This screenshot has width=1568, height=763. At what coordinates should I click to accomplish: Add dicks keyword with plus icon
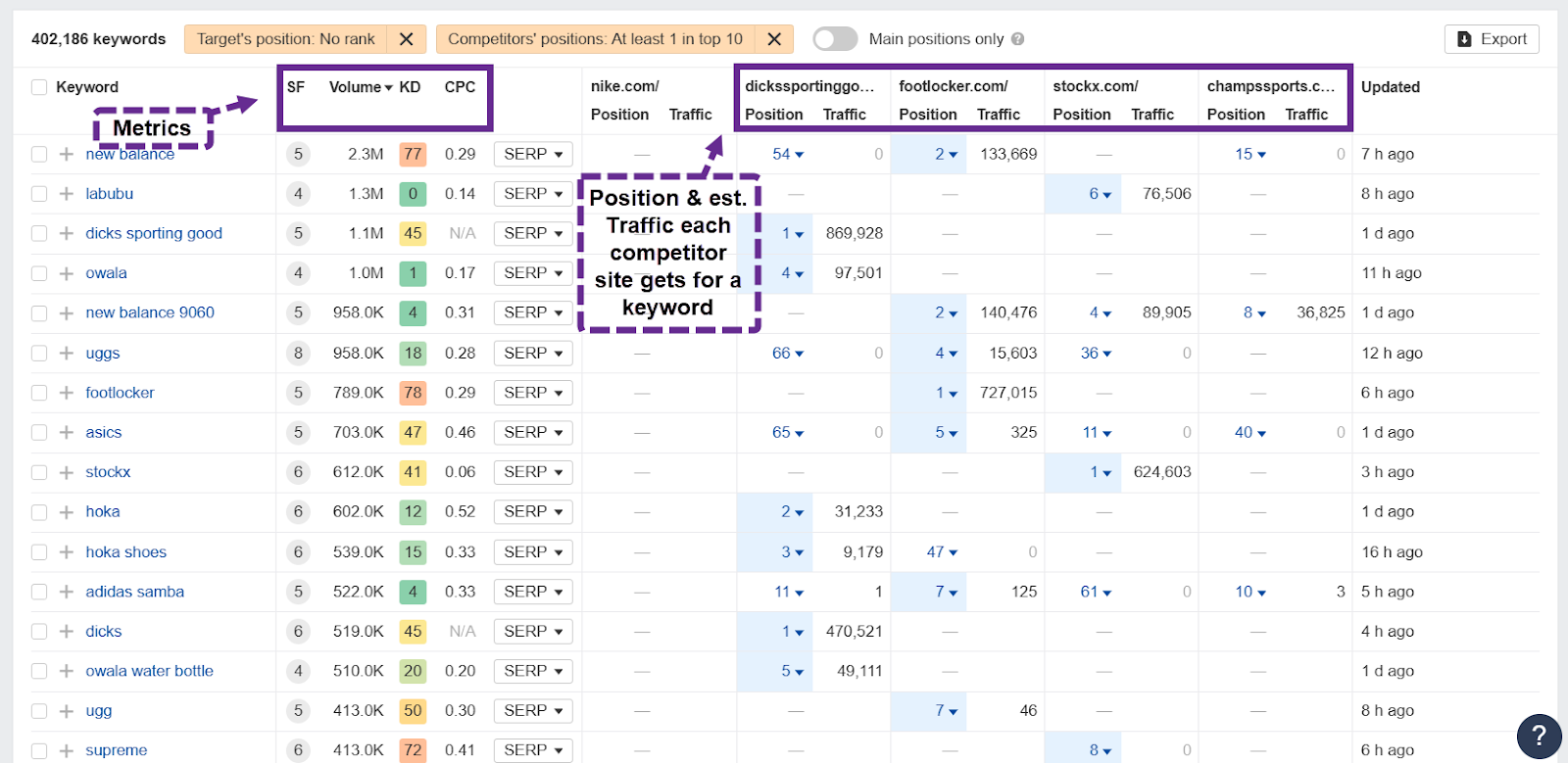[67, 632]
